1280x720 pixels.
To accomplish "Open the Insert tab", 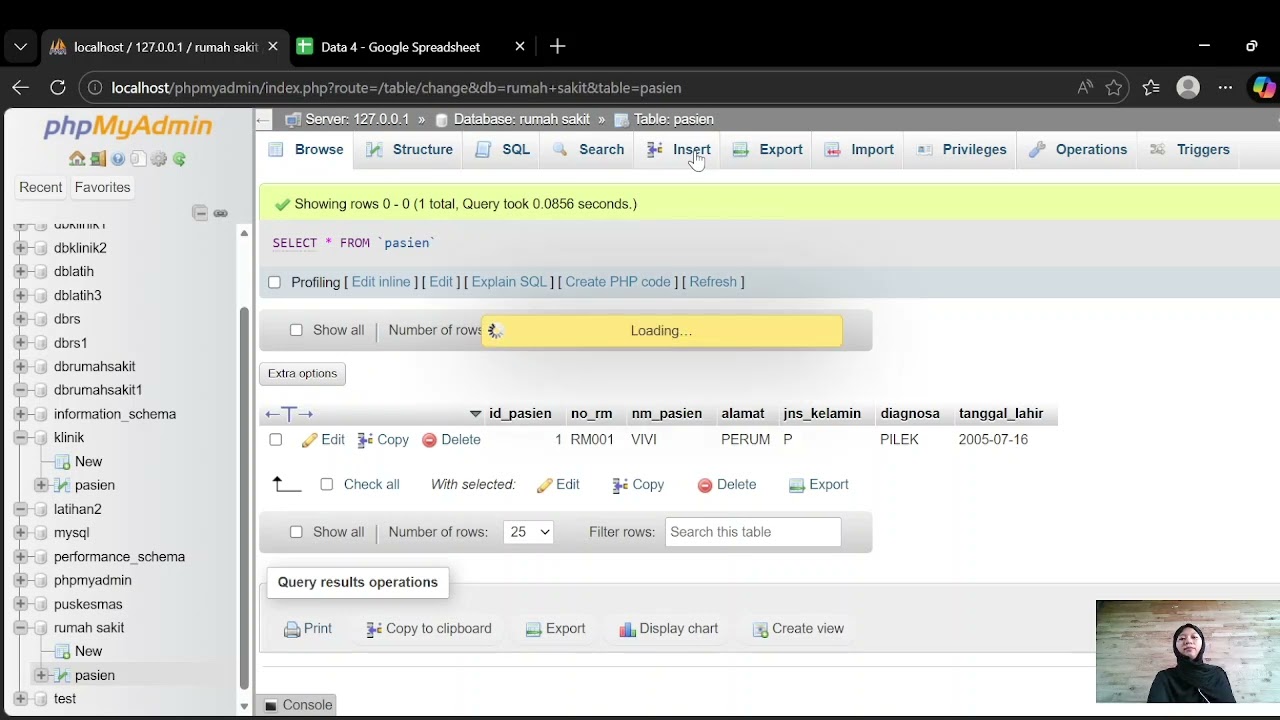I will [x=680, y=150].
